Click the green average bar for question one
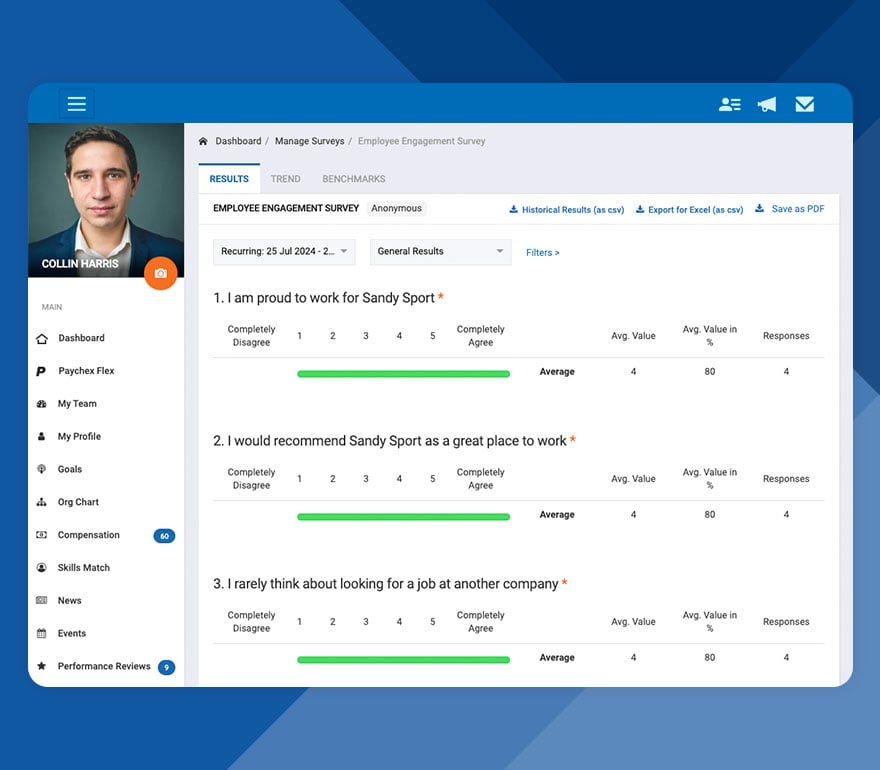The width and height of the screenshot is (880, 770). point(403,372)
